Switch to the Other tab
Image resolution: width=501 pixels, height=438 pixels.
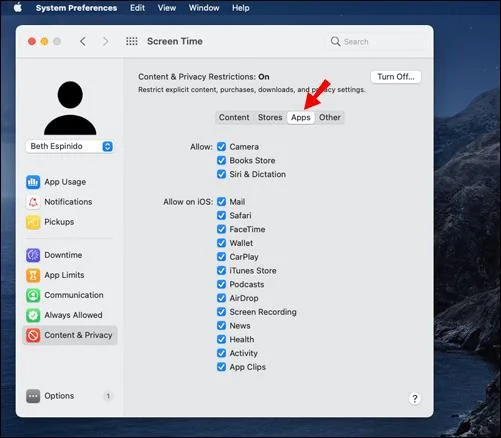(330, 117)
